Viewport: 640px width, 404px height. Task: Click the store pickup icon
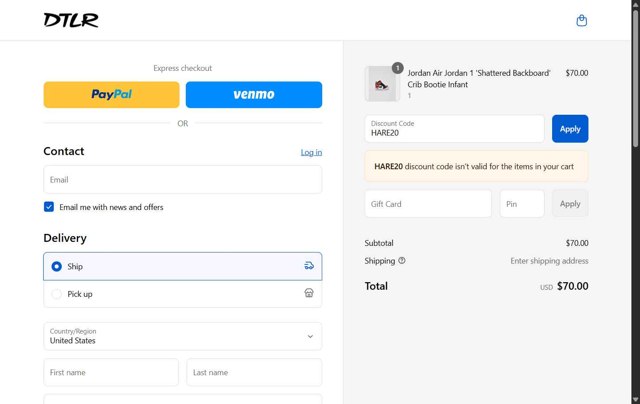click(309, 294)
